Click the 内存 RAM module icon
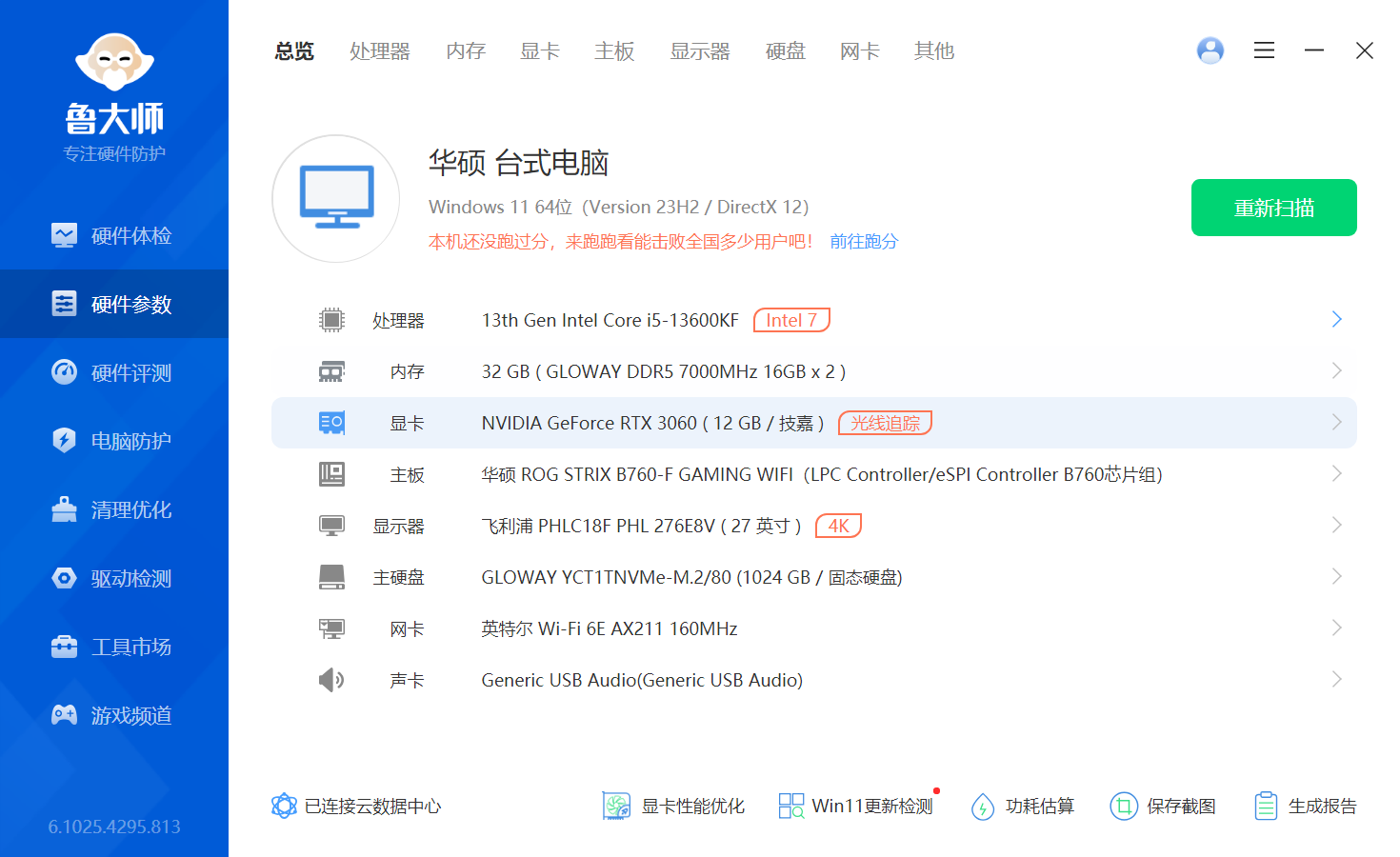 [x=331, y=371]
